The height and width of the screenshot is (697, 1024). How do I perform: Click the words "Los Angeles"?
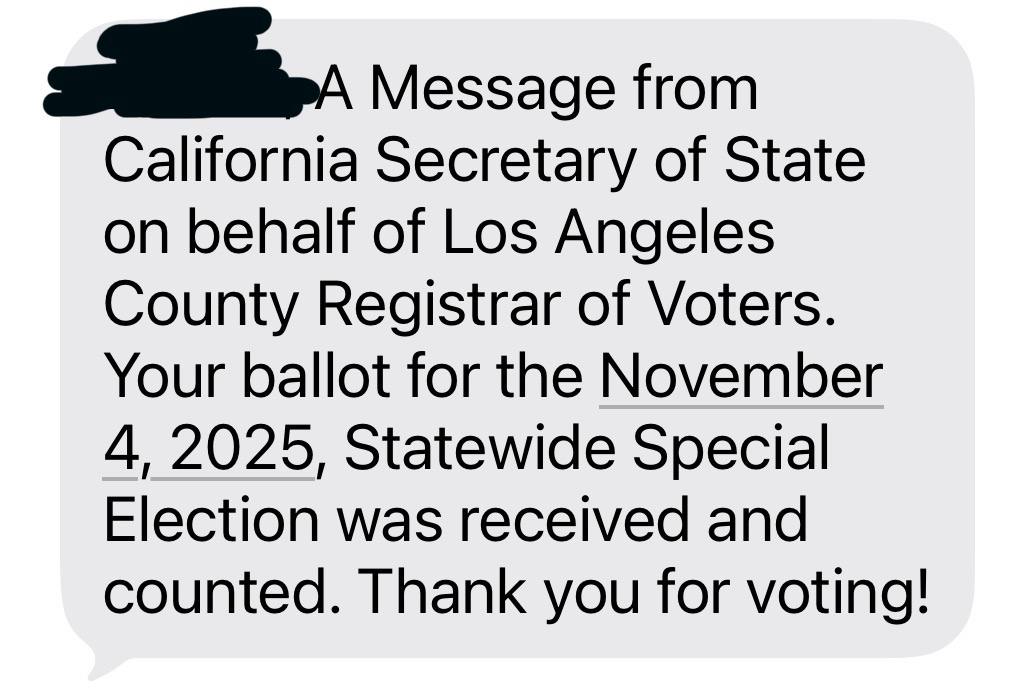(606, 234)
